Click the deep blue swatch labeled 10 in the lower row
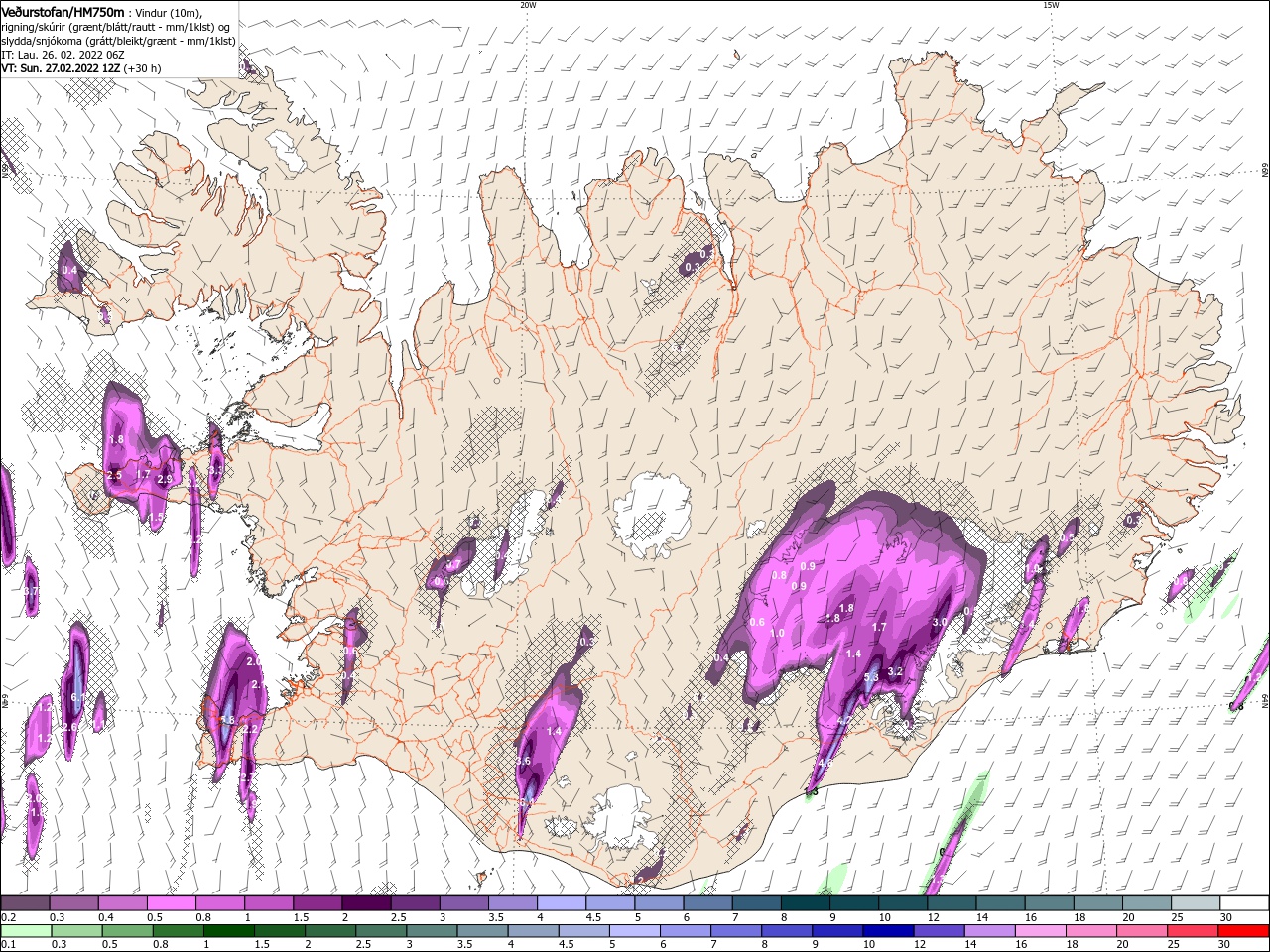Screen dimensions: 1270x952 pyautogui.click(x=886, y=931)
